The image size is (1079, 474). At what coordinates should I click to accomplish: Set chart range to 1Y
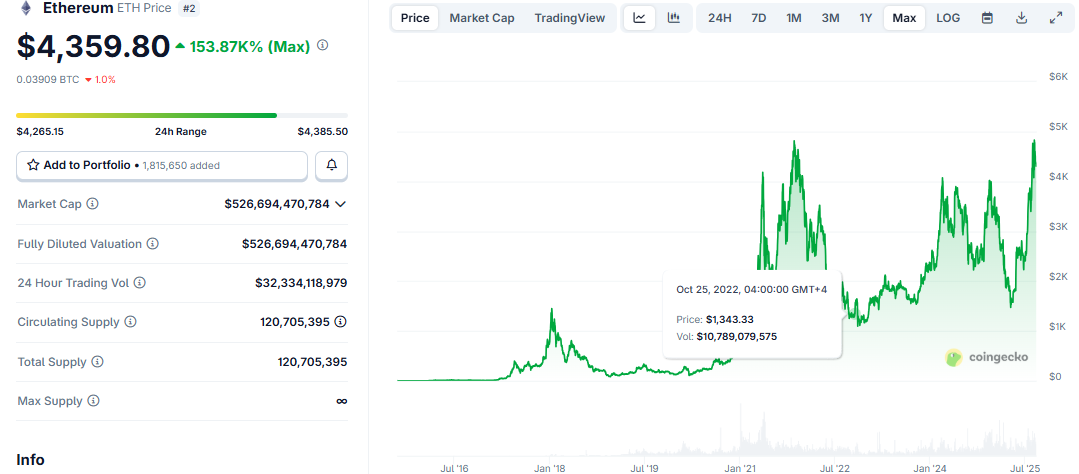pos(866,18)
